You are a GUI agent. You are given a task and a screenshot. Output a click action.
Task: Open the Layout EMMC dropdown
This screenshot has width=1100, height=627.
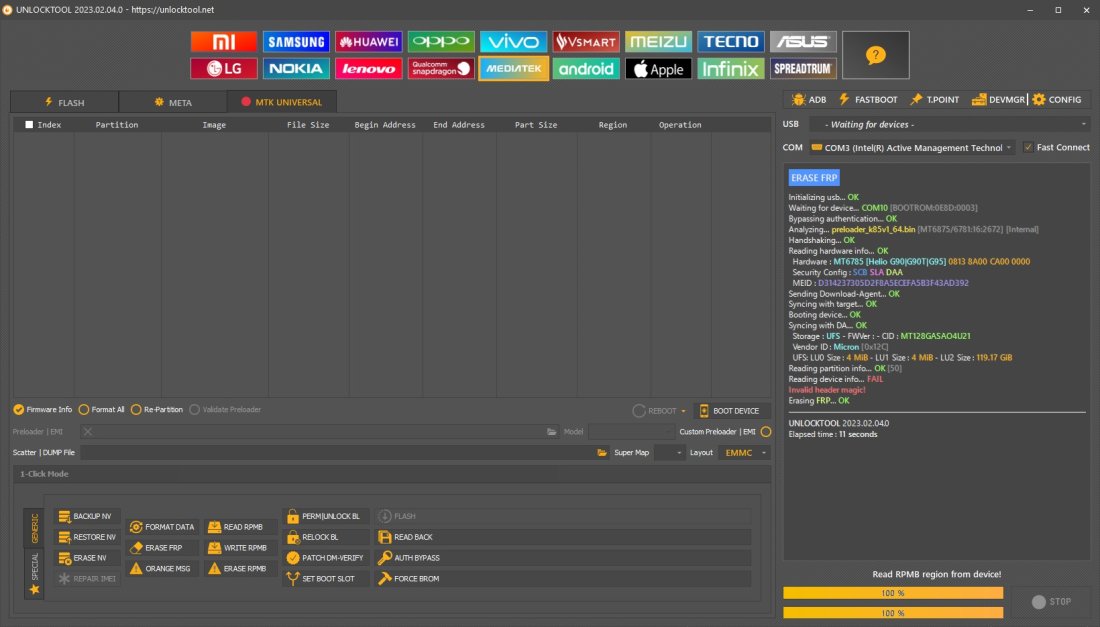pyautogui.click(x=744, y=453)
